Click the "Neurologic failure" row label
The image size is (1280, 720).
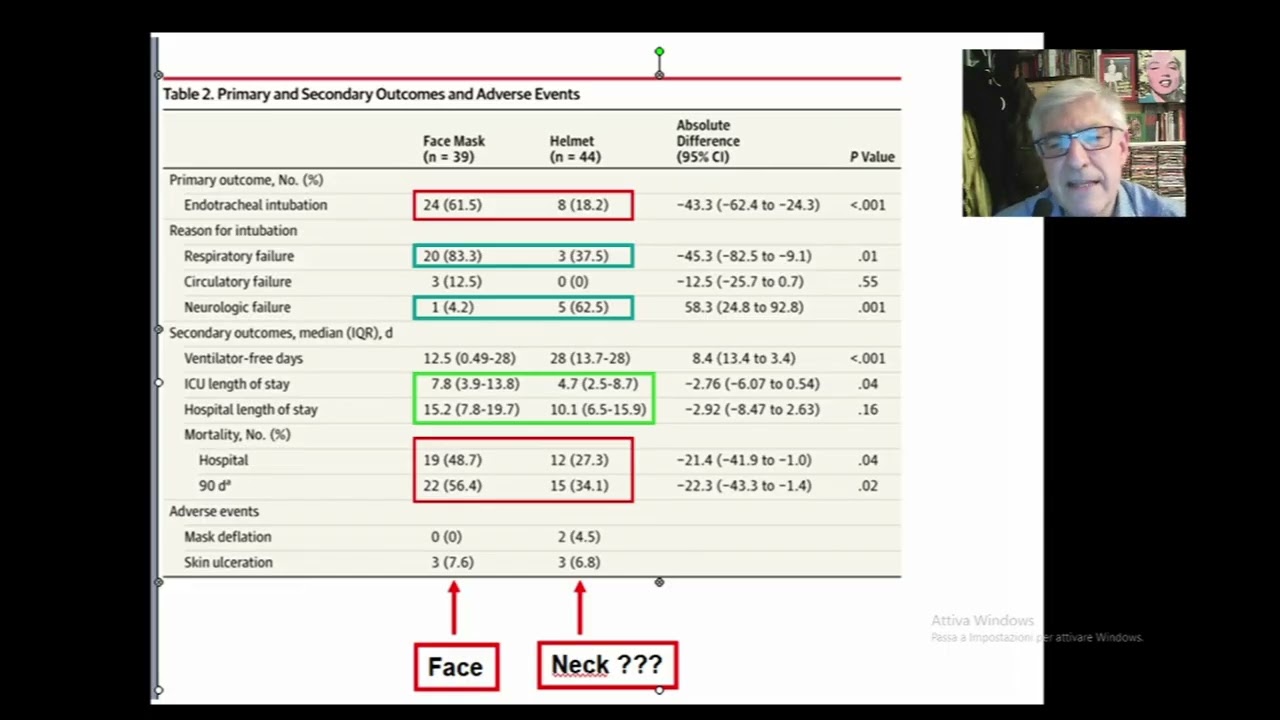tap(237, 307)
